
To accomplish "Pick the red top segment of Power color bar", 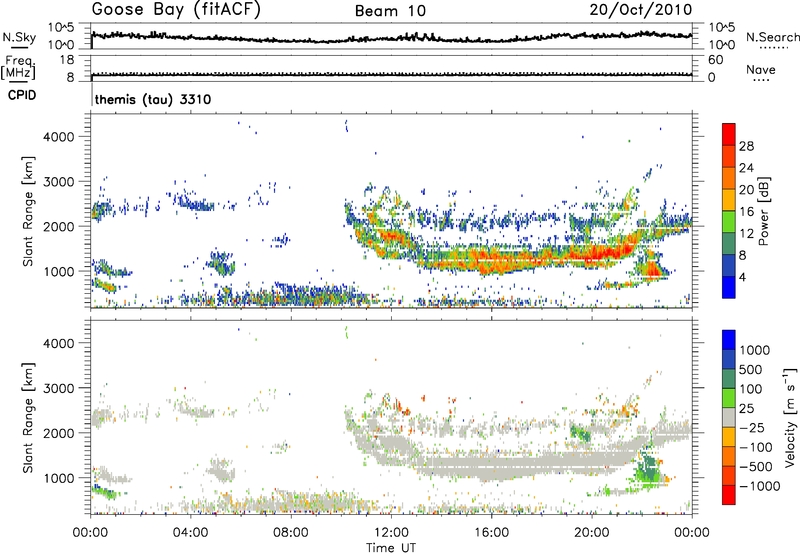I will [x=729, y=134].
